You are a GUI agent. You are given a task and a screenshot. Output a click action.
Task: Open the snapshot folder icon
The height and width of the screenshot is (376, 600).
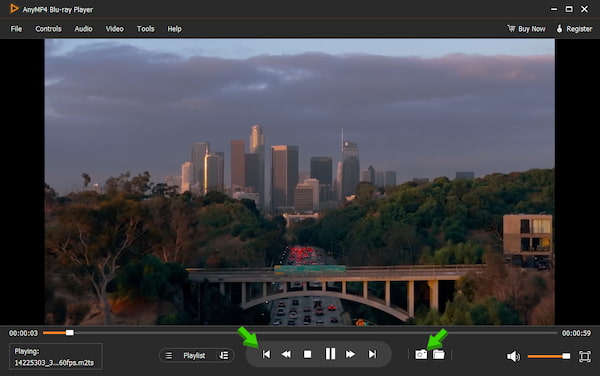pyautogui.click(x=439, y=355)
